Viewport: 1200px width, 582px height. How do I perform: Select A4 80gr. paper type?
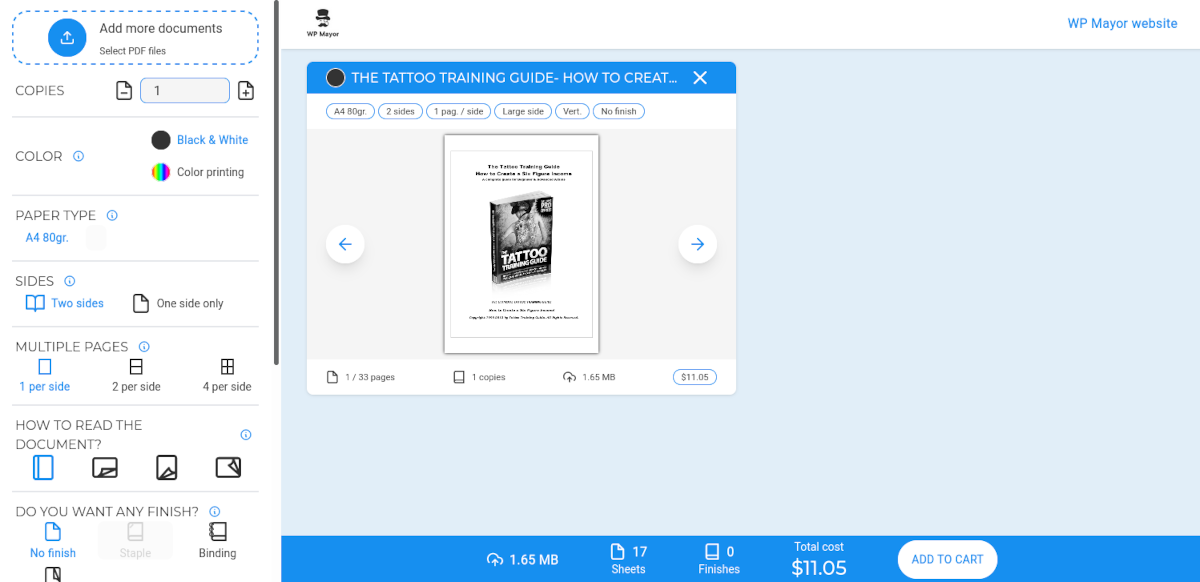tap(47, 238)
